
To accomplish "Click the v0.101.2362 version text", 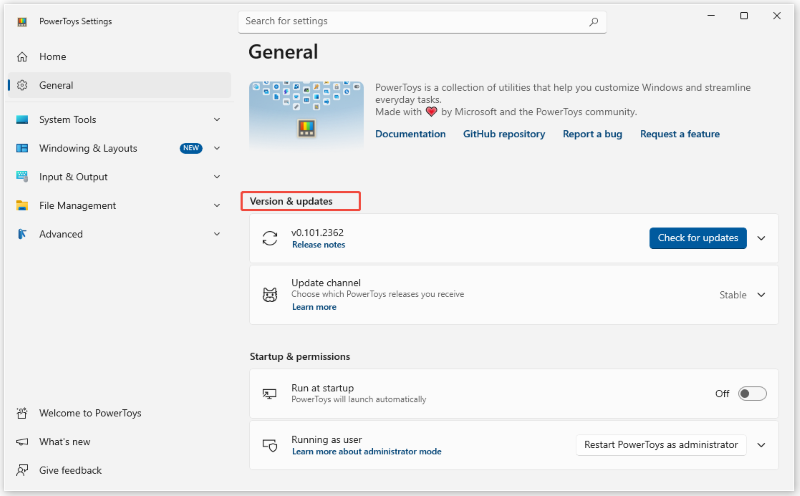I will (317, 232).
